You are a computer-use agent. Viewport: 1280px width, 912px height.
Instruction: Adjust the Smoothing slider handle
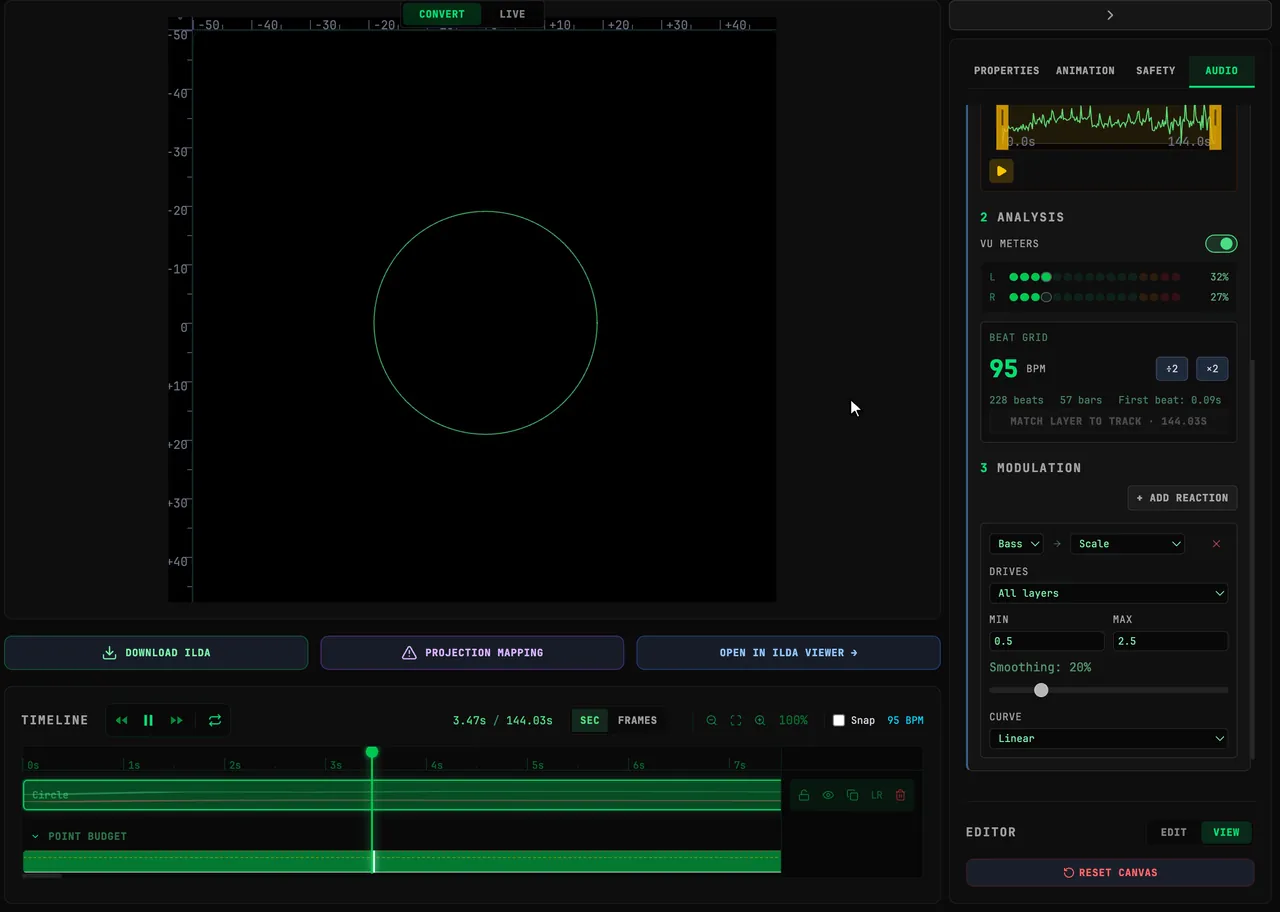coord(1041,690)
